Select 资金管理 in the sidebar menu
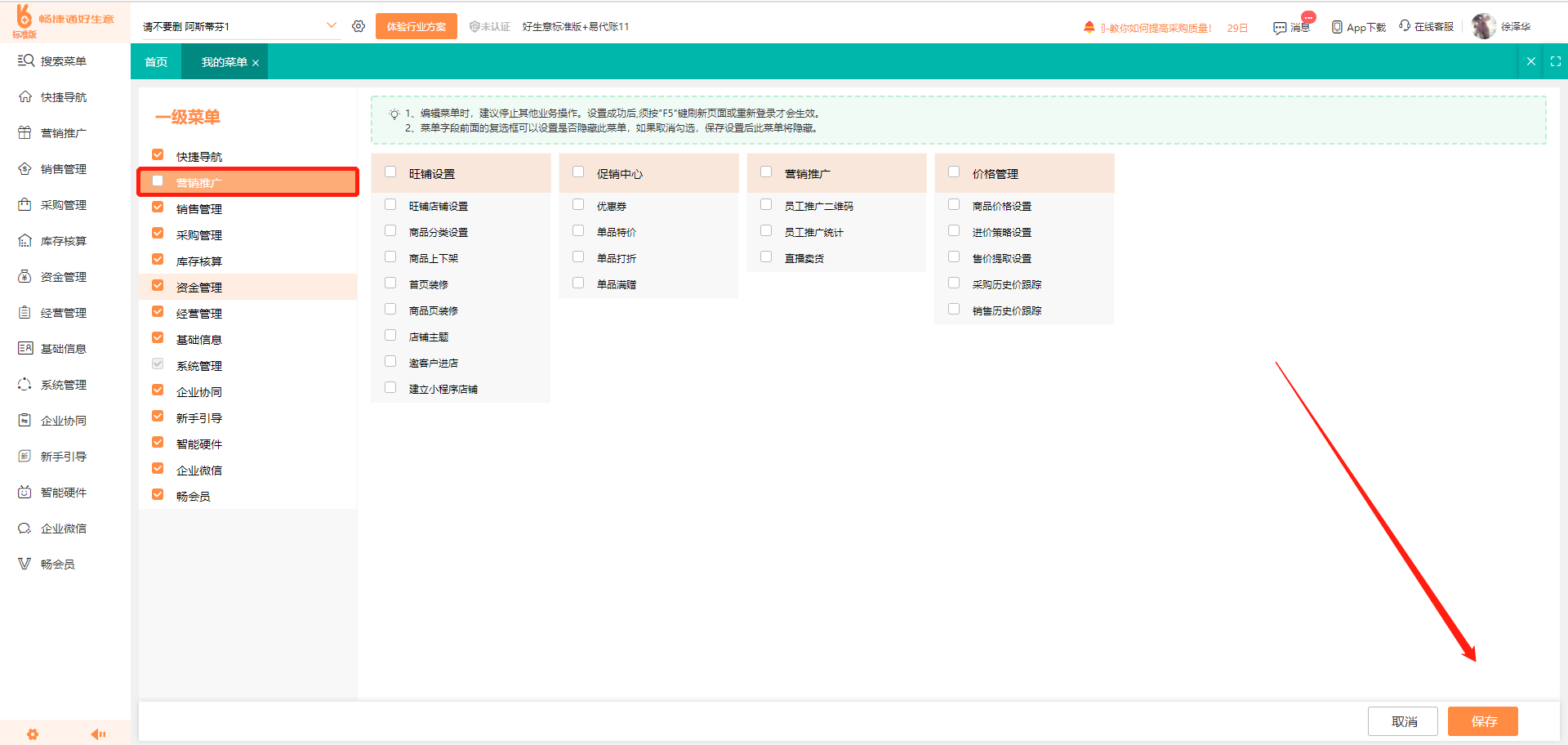The height and width of the screenshot is (745, 1568). pos(63,277)
